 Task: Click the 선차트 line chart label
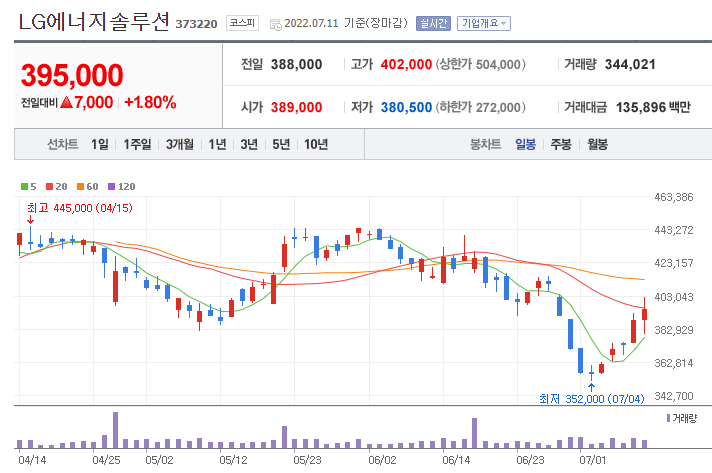[63, 144]
